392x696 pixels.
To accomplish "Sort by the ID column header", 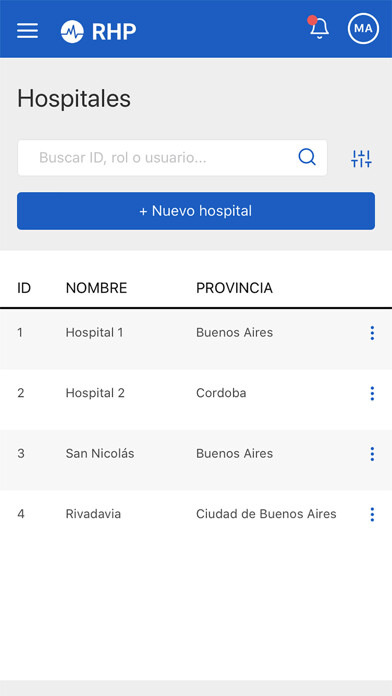I will click(24, 288).
